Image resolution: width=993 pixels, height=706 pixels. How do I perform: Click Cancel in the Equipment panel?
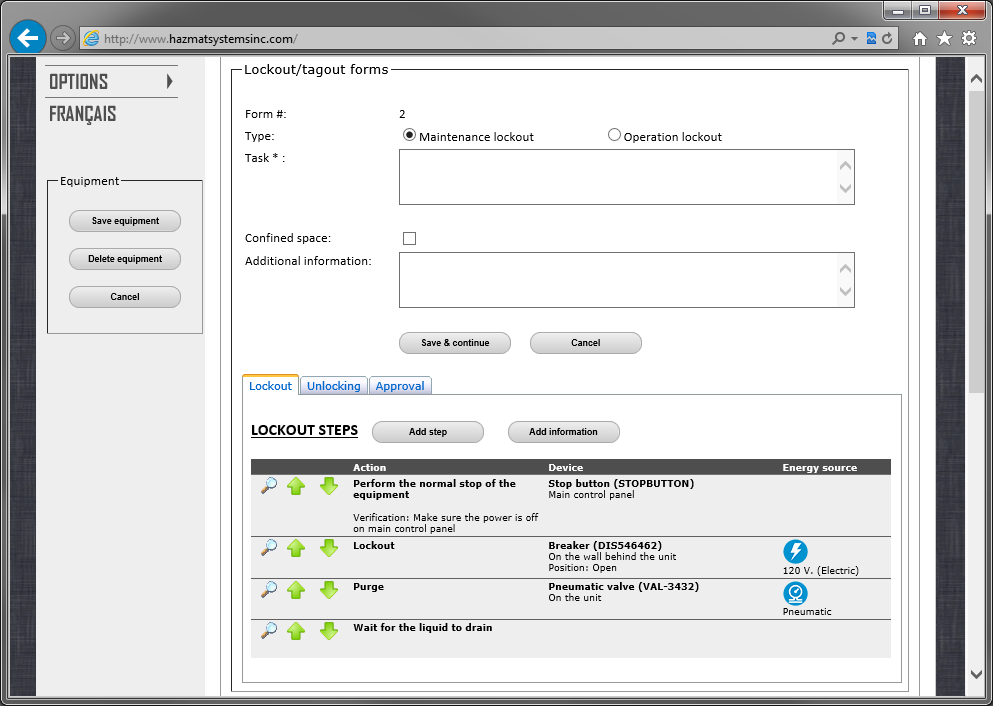pos(125,297)
